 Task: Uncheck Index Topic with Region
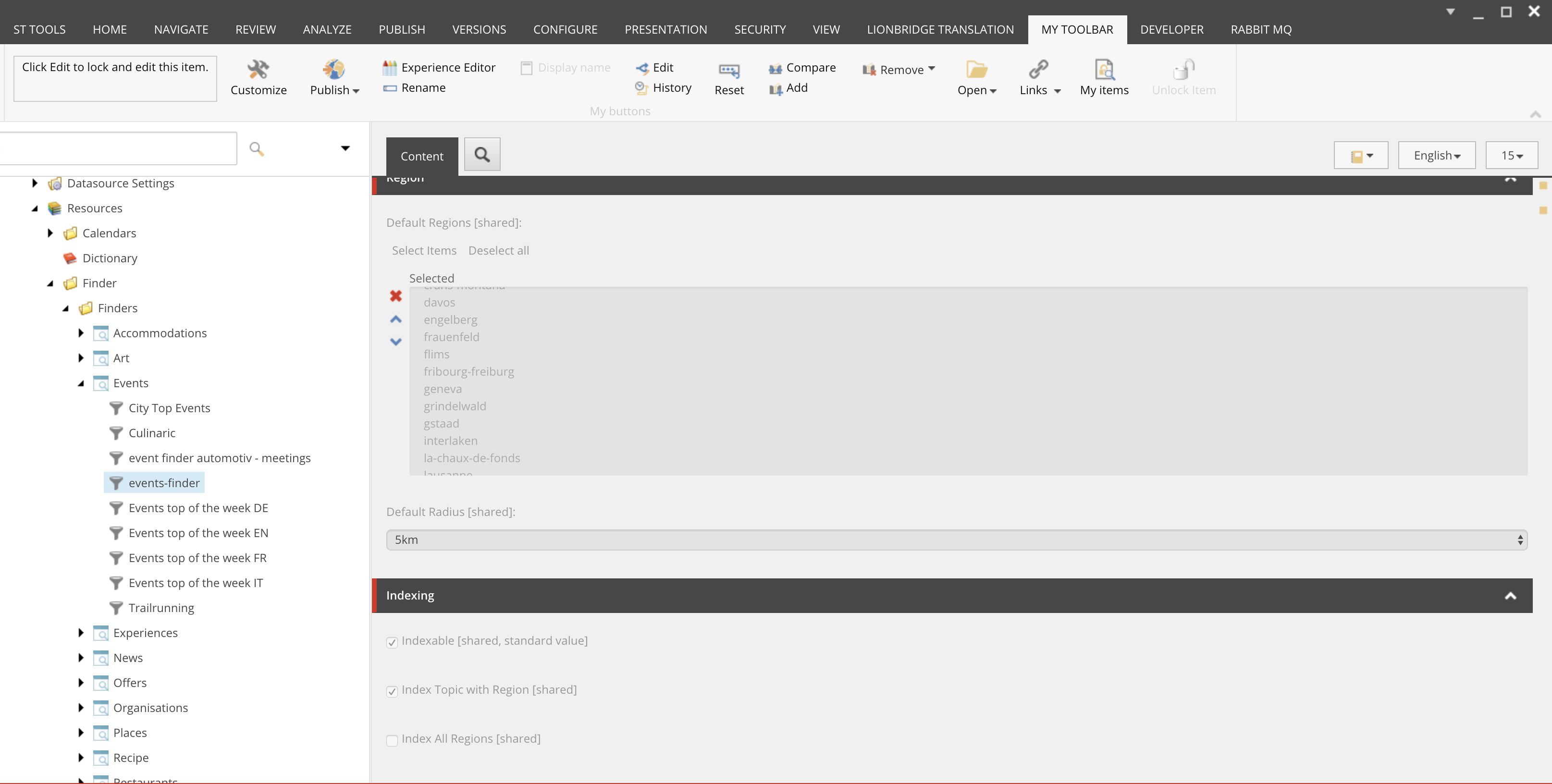[392, 691]
